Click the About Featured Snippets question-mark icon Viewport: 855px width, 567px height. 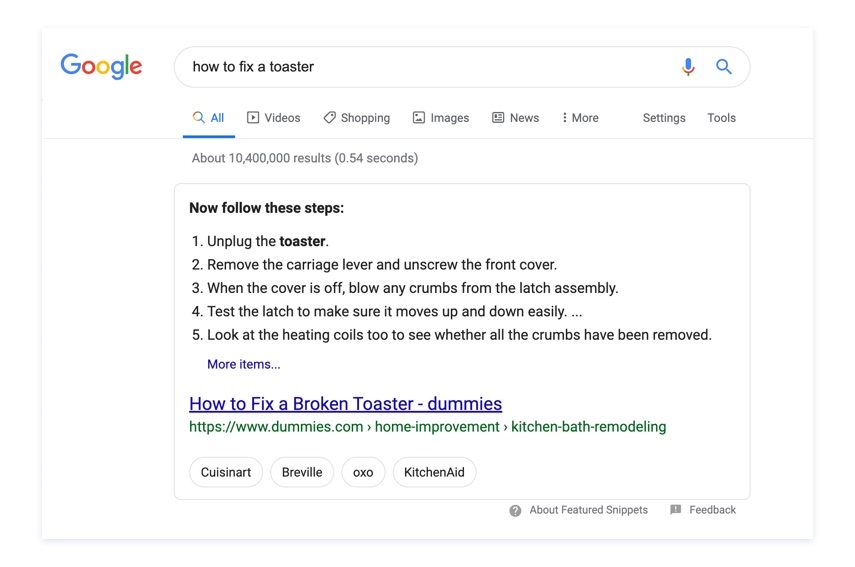(x=515, y=510)
